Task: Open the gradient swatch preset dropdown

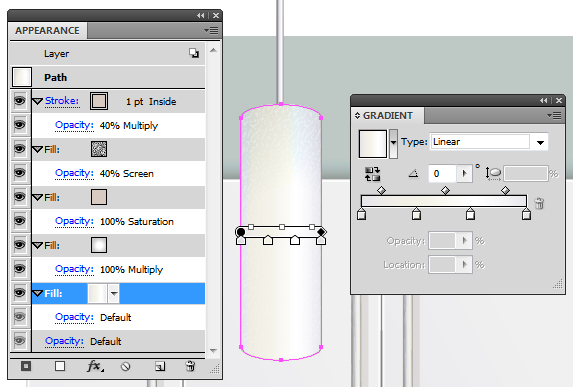Action: [x=393, y=143]
